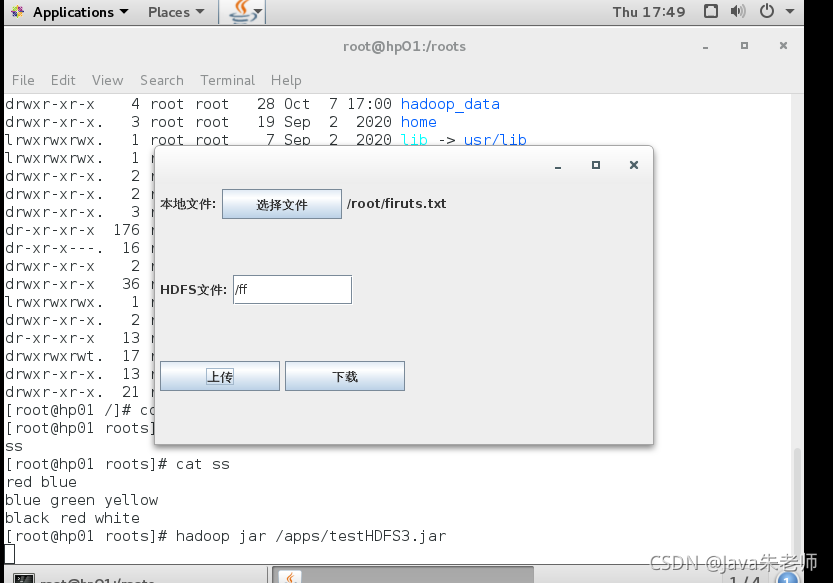This screenshot has width=833, height=583.
Task: Click the usr/lib link target in terminal
Action: (x=495, y=140)
